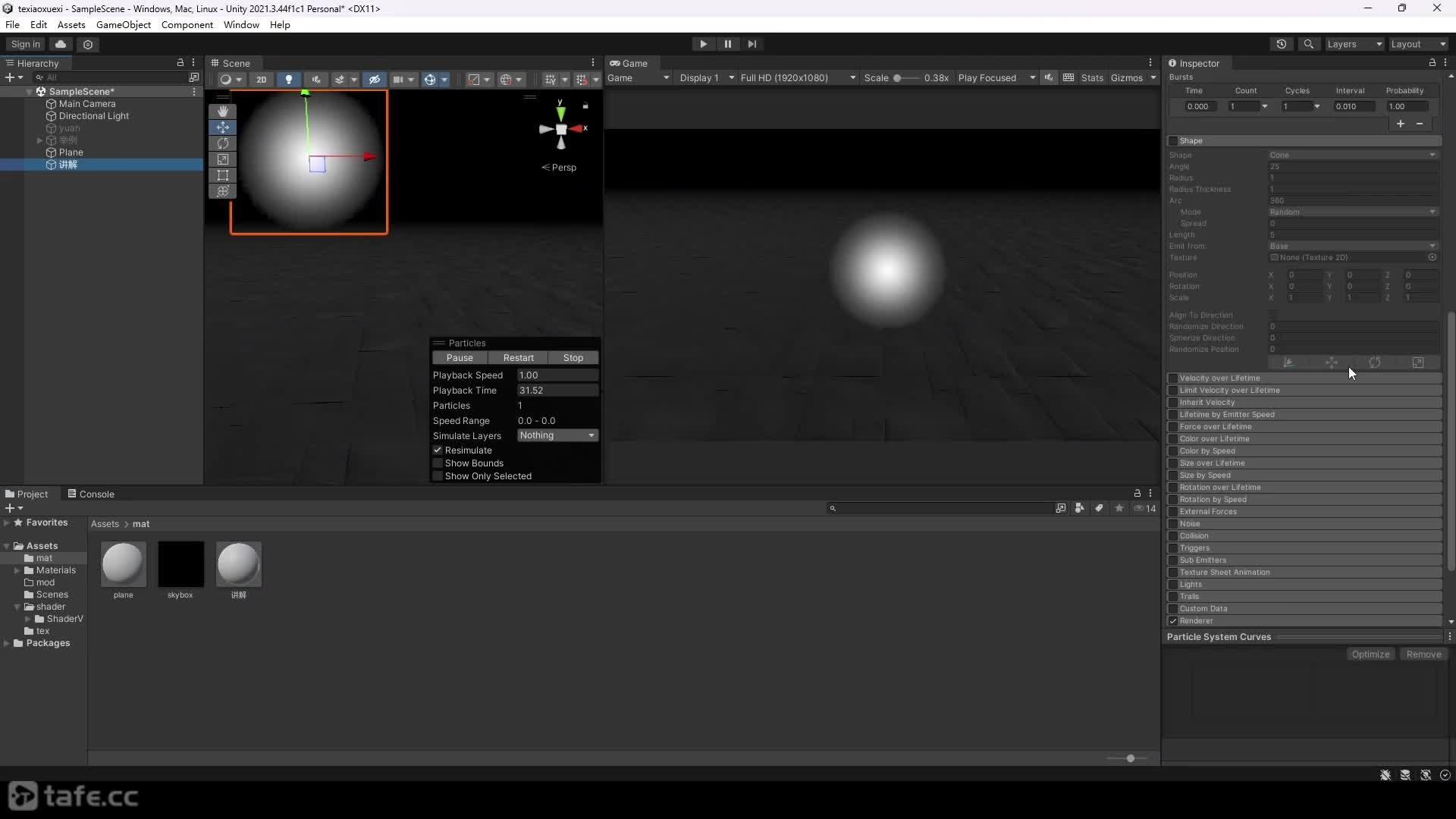1456x819 pixels.
Task: Click the Step frame button
Action: coord(752,44)
